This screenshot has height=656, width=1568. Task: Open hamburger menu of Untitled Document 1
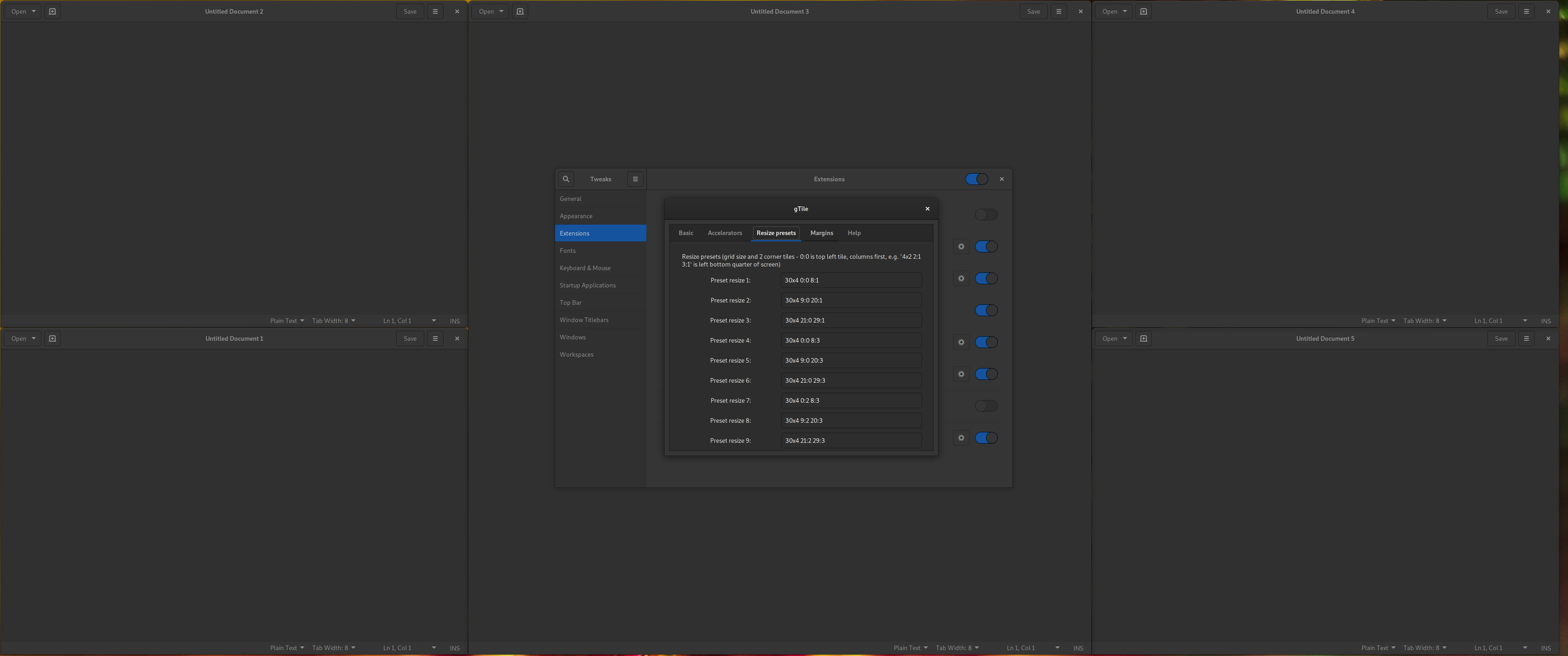point(435,338)
